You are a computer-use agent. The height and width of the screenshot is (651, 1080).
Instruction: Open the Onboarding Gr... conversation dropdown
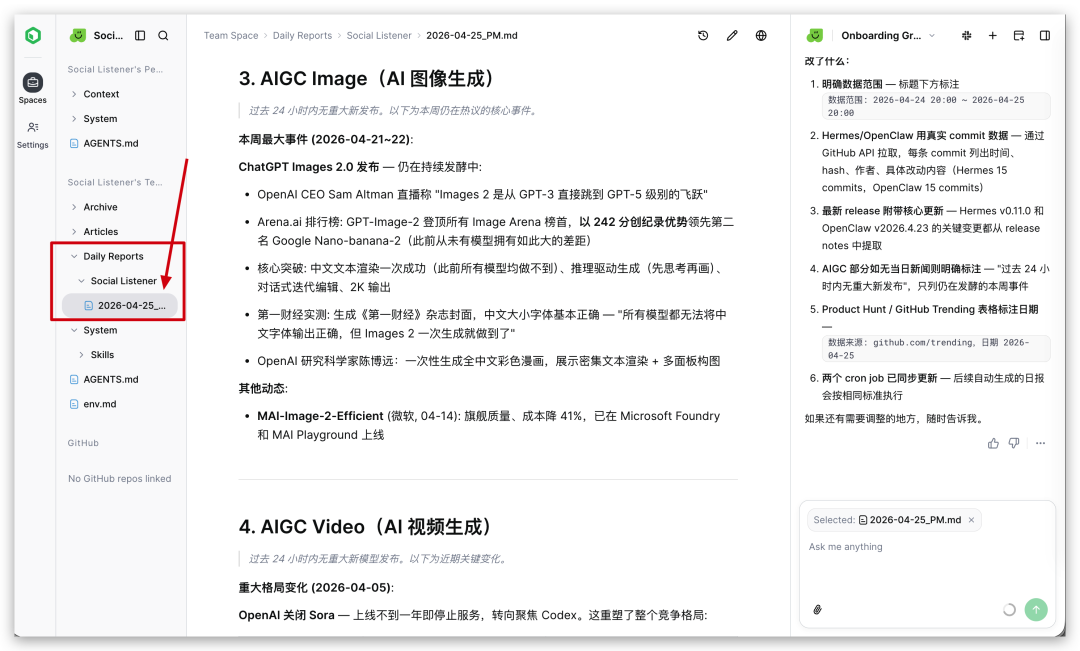point(888,35)
